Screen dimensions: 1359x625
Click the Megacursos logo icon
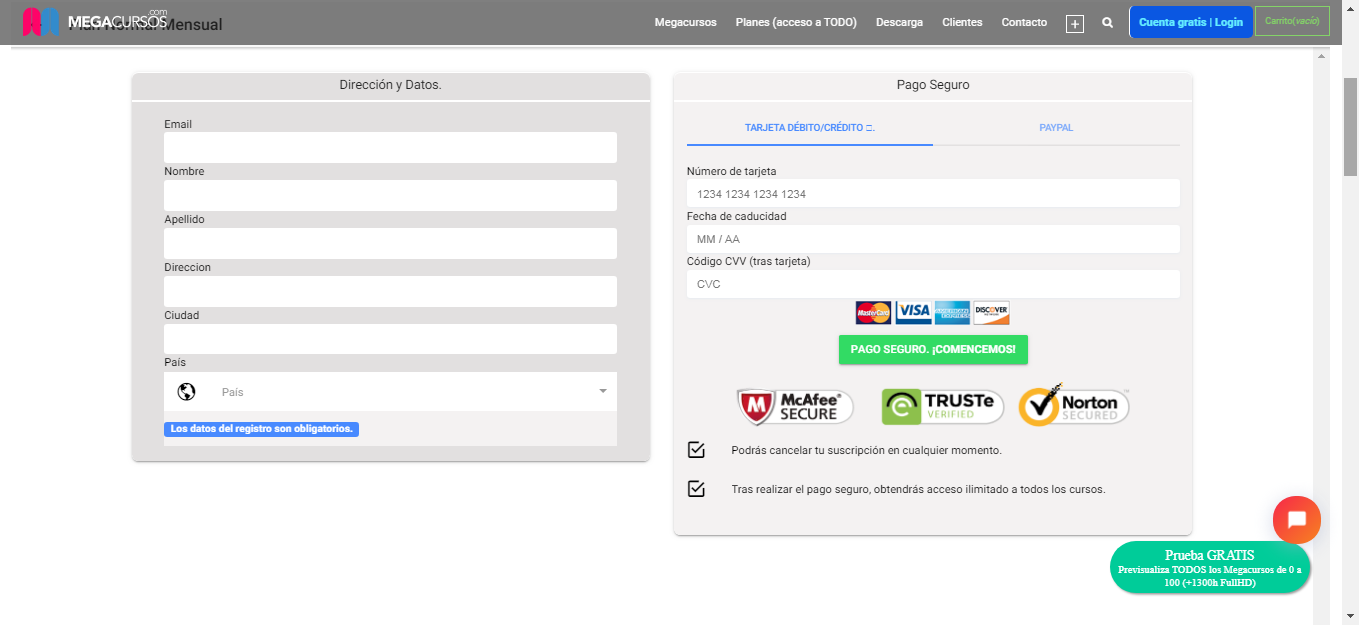click(x=41, y=22)
